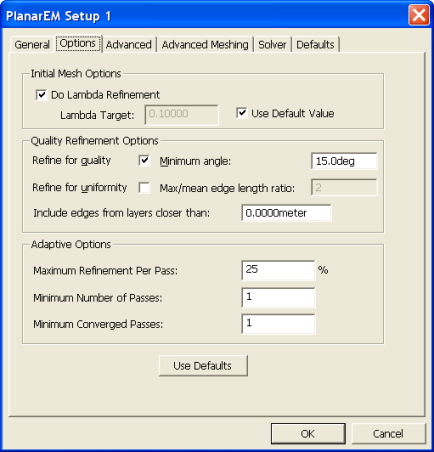Cancel the PlanarEM setup dialog
Image resolution: width=434 pixels, height=452 pixels.
pos(389,434)
